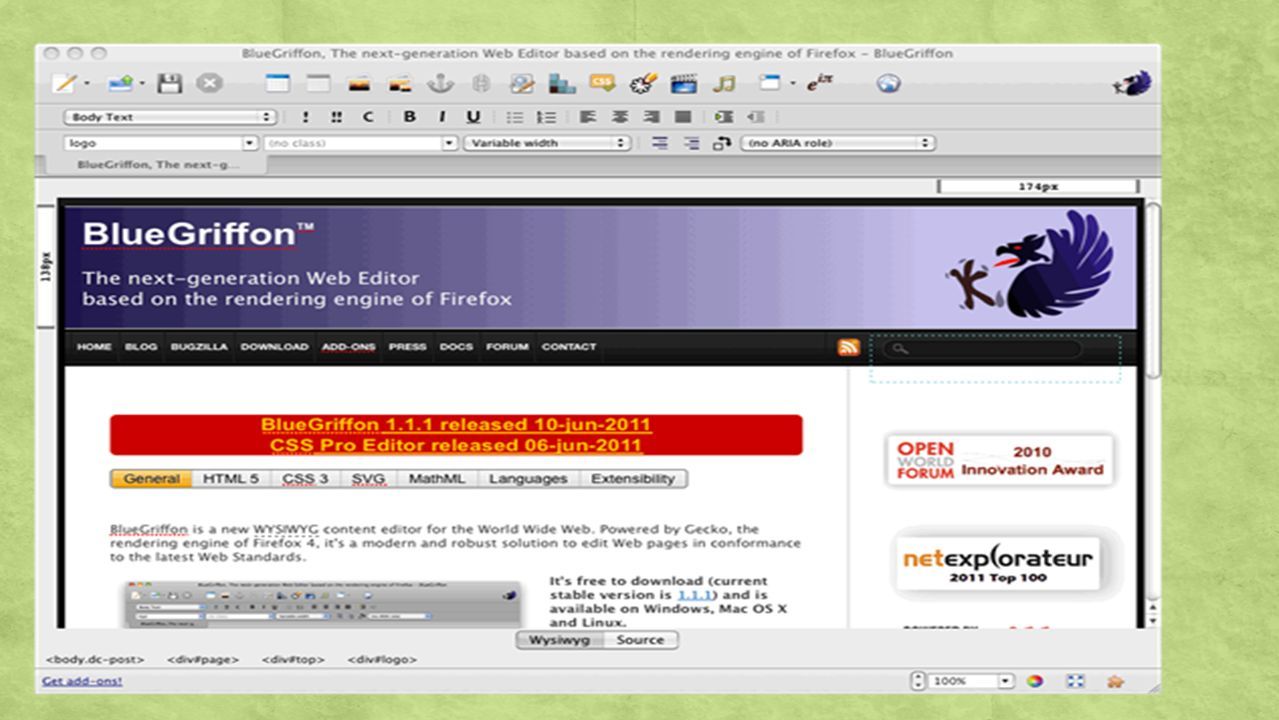Open the (no ARIA role) dropdown
Image resolution: width=1279 pixels, height=720 pixels.
pyautogui.click(x=838, y=143)
